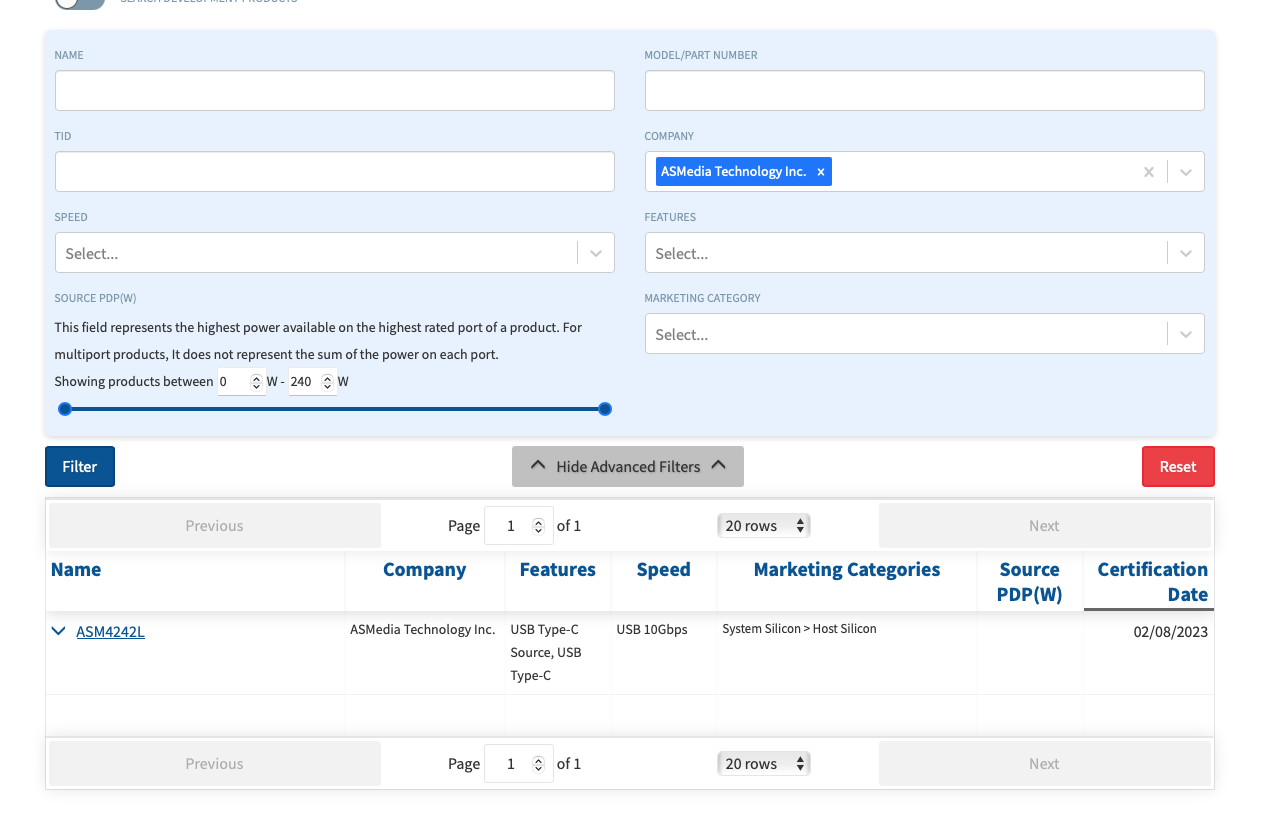The height and width of the screenshot is (822, 1268).
Task: Click the top Next page button
Action: [x=1044, y=526]
